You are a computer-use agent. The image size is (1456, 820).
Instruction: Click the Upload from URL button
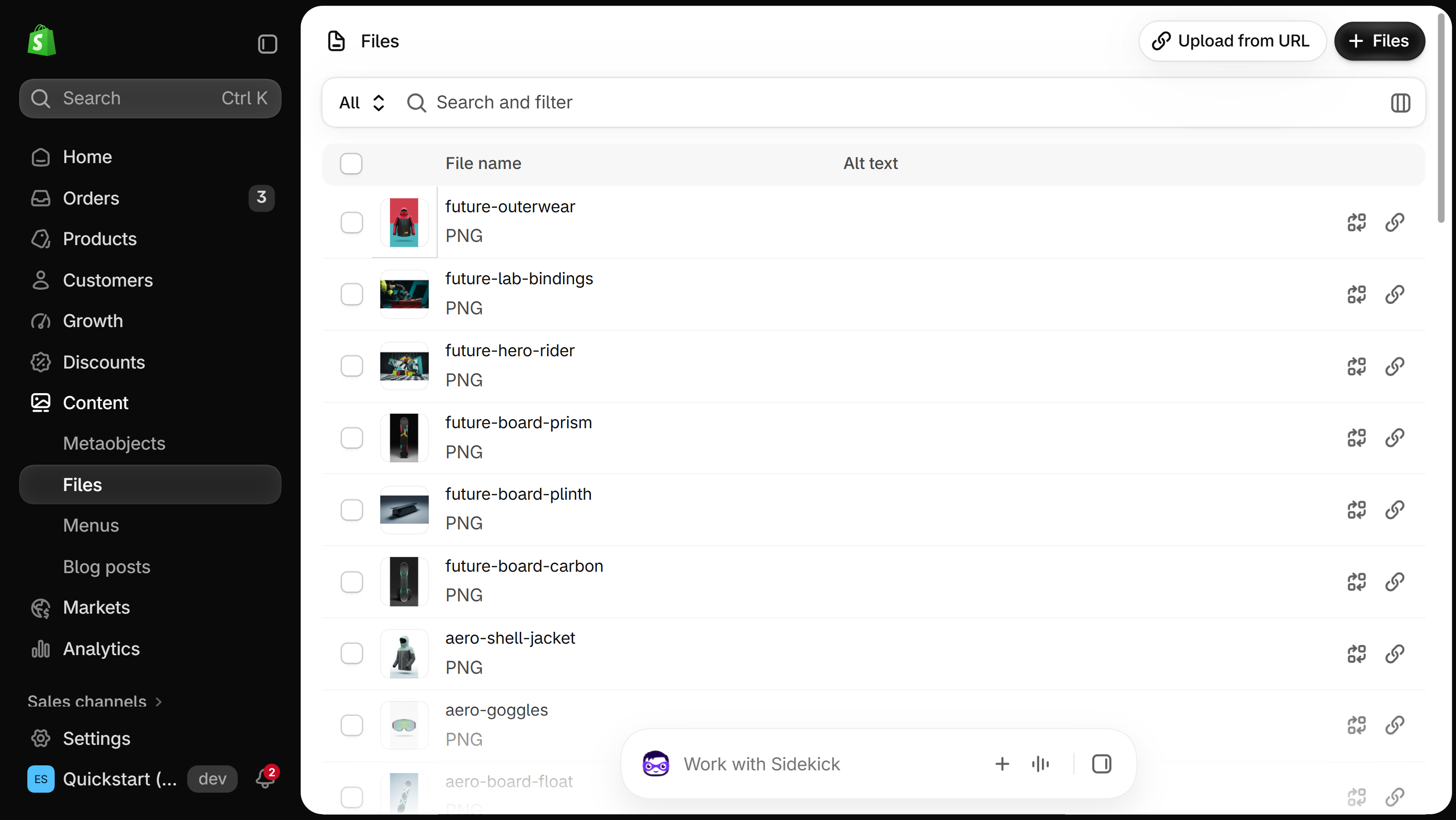click(x=1232, y=41)
